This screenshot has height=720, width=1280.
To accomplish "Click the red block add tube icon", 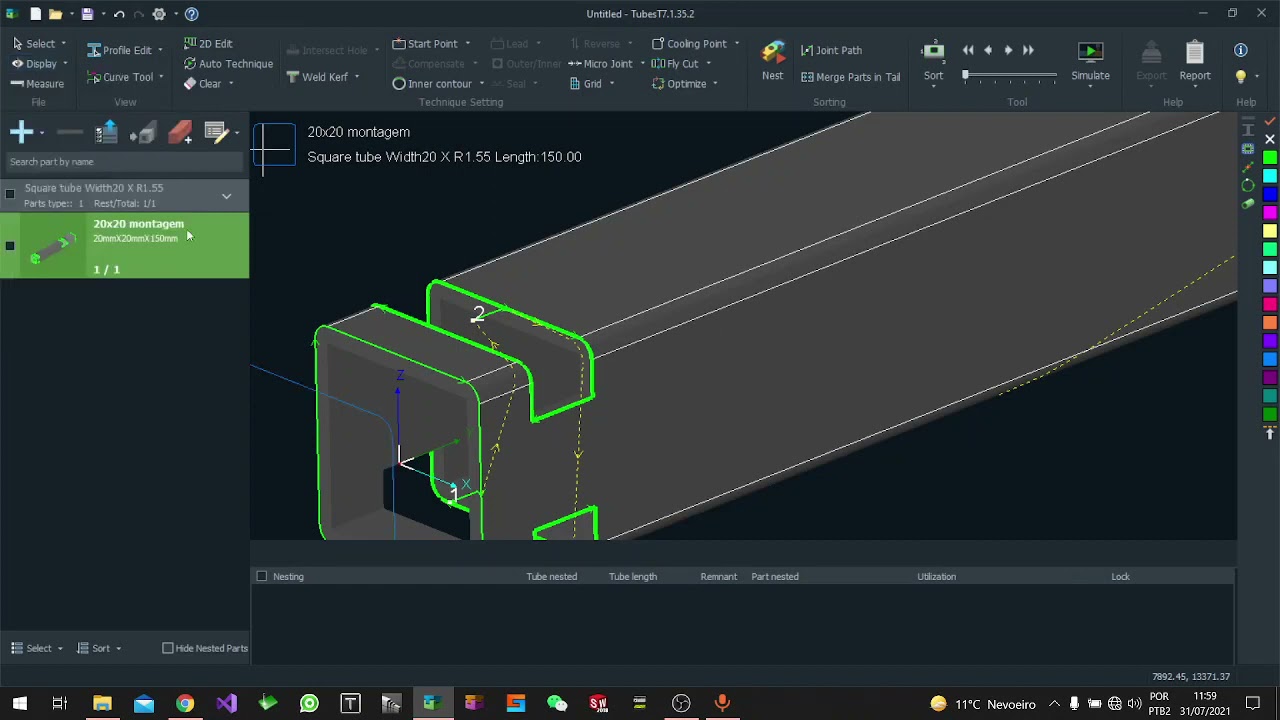I will (180, 132).
